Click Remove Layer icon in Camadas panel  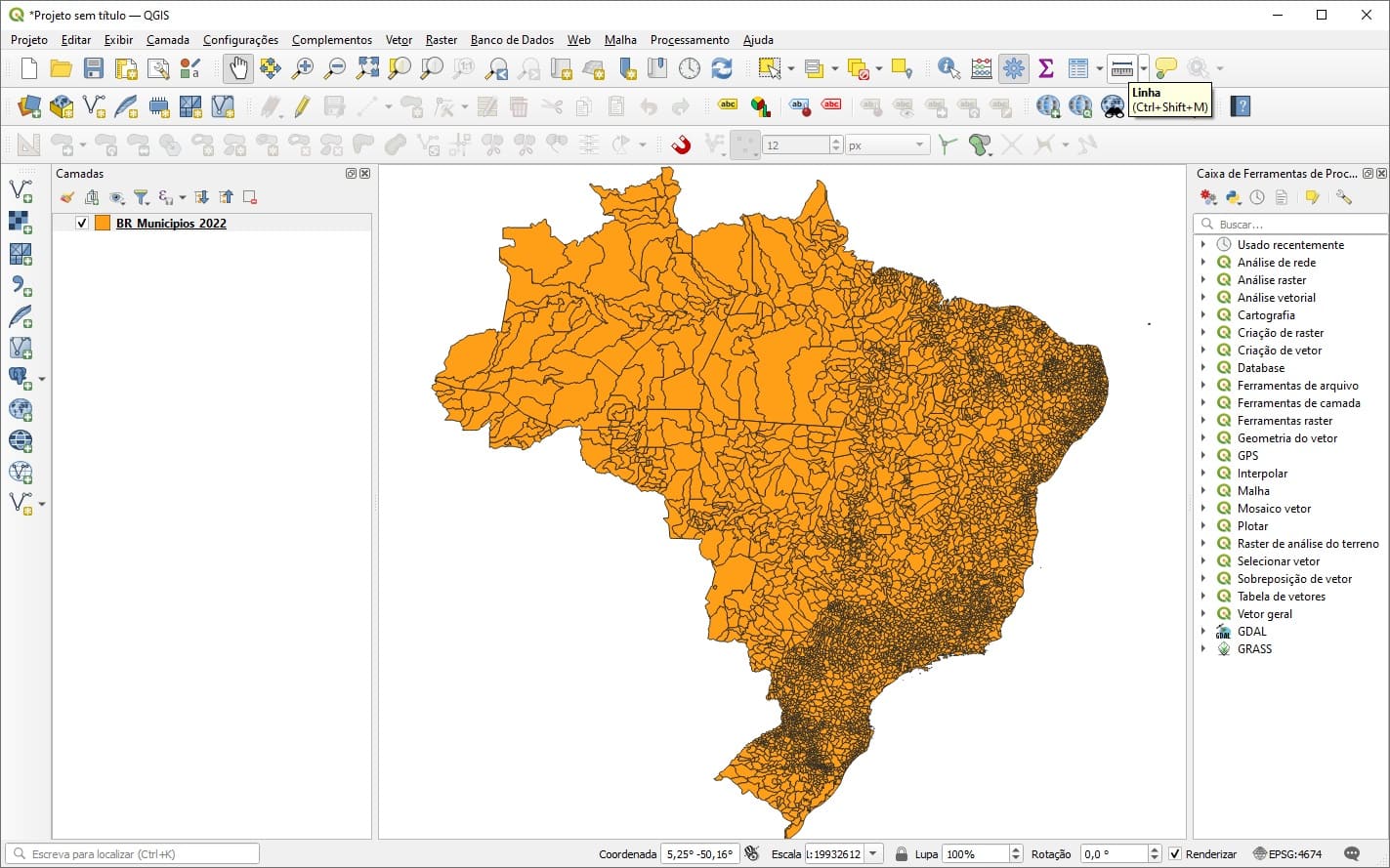click(250, 197)
